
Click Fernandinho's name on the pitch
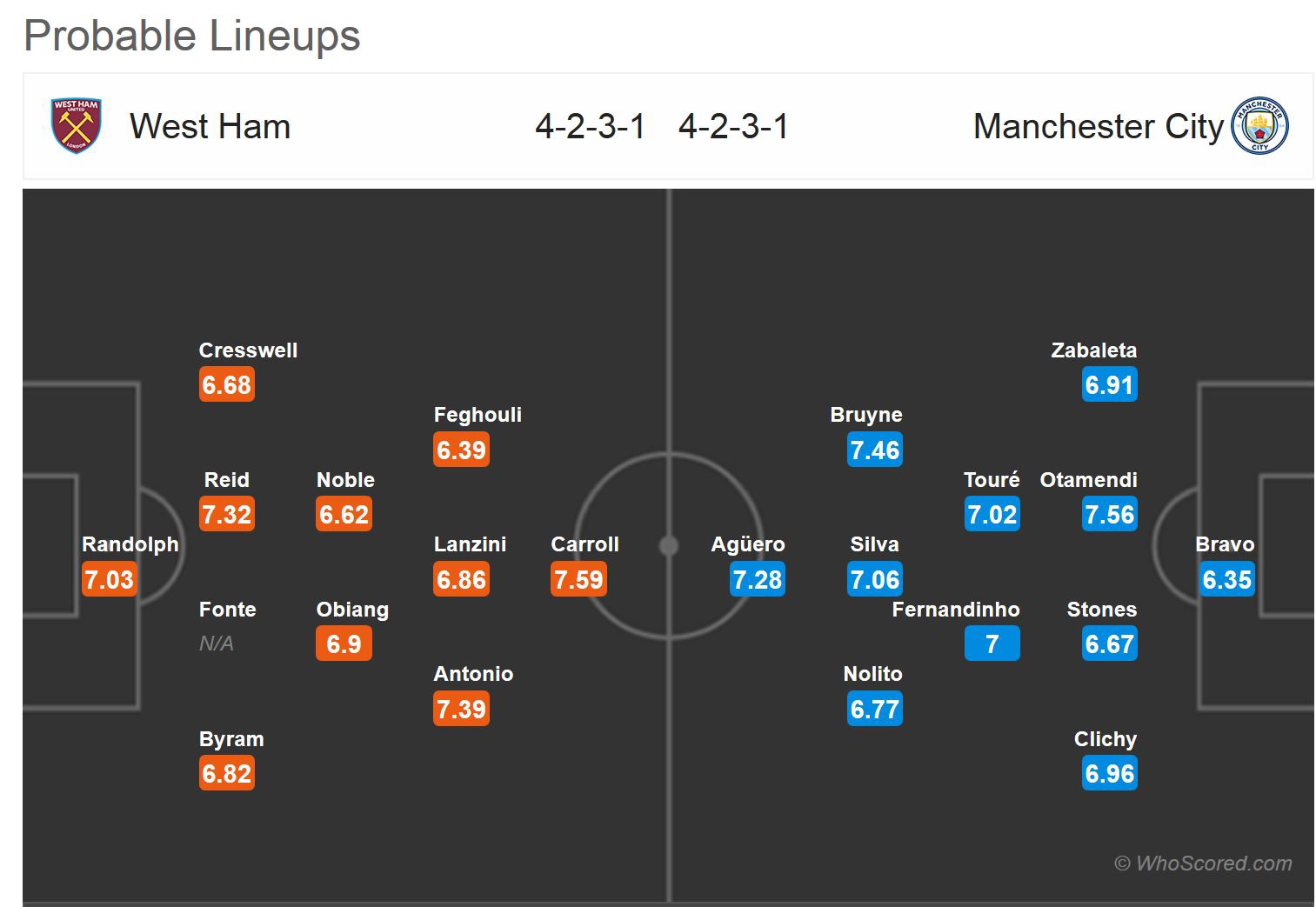click(x=955, y=610)
